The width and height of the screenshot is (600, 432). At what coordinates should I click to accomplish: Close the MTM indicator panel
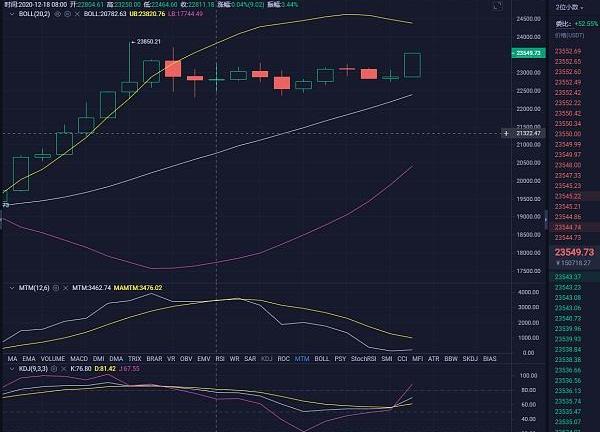(x=63, y=287)
